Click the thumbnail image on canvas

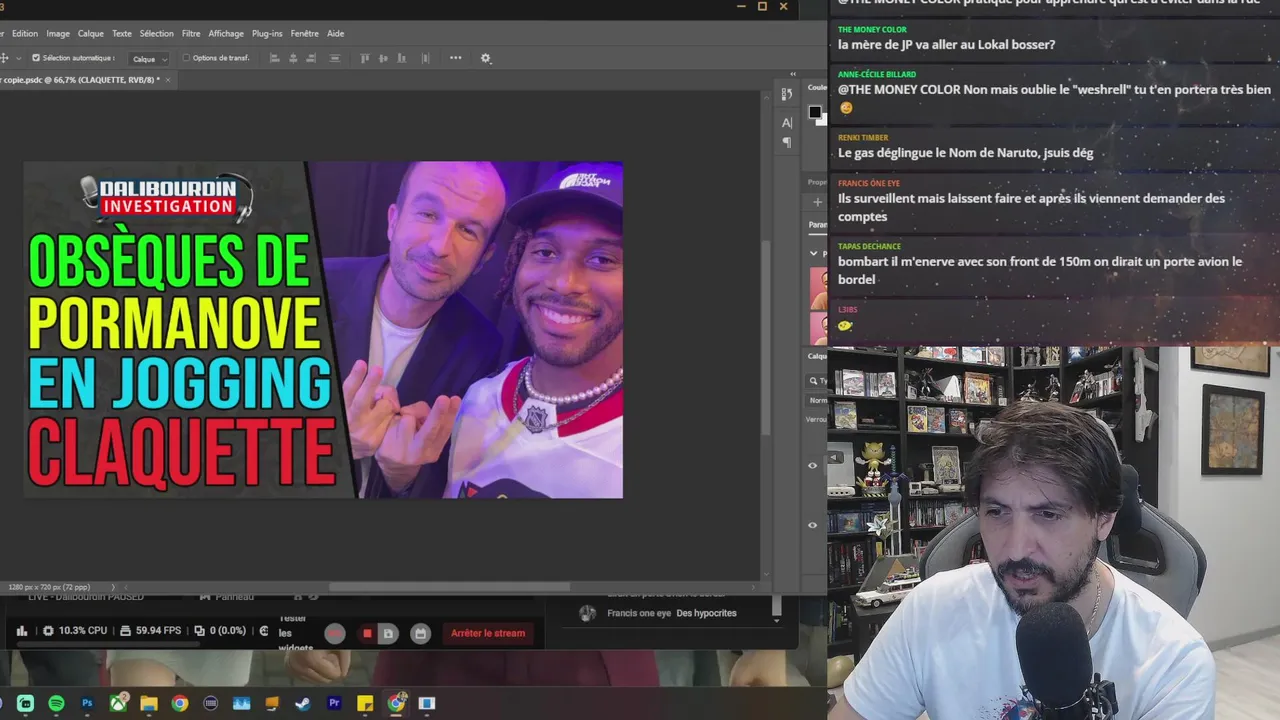[x=323, y=330]
